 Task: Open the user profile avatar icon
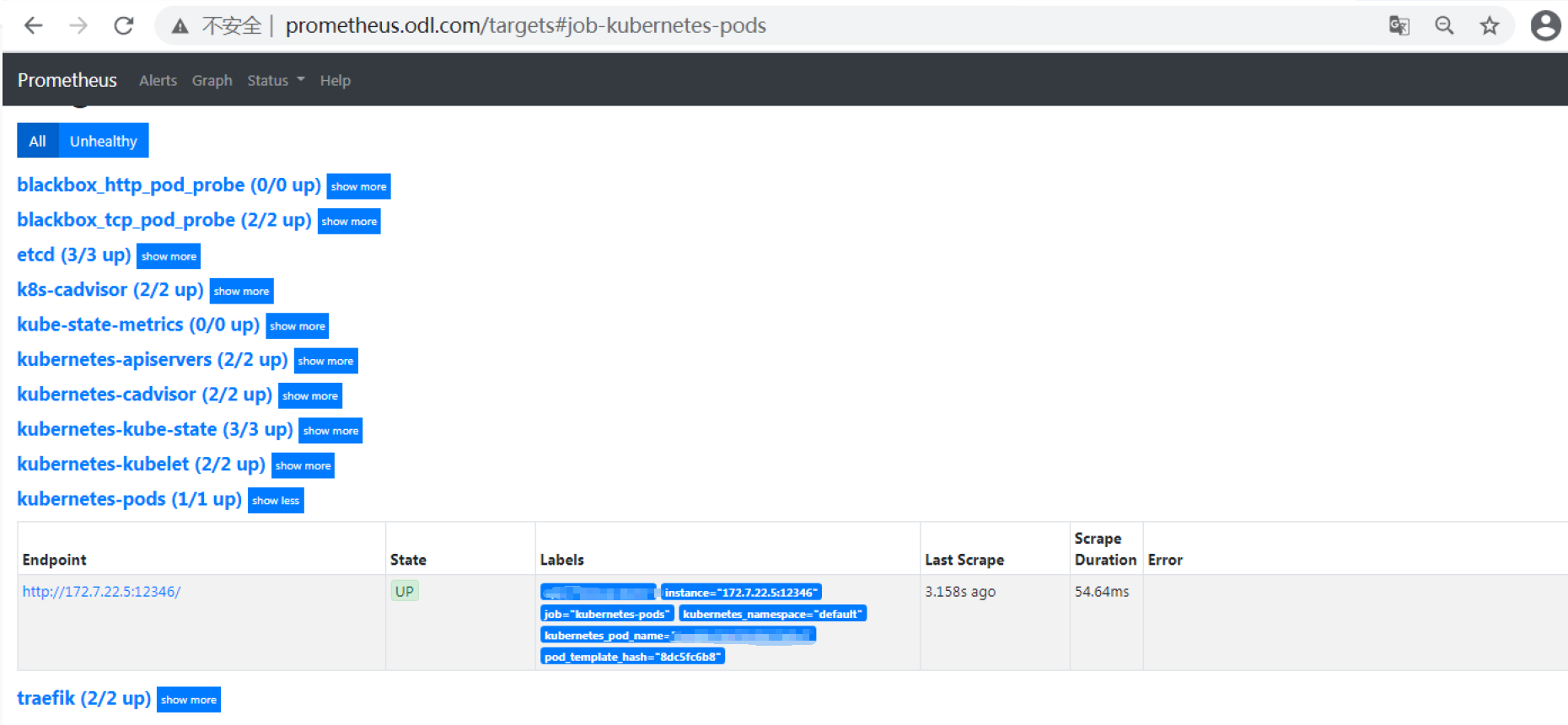pyautogui.click(x=1545, y=25)
